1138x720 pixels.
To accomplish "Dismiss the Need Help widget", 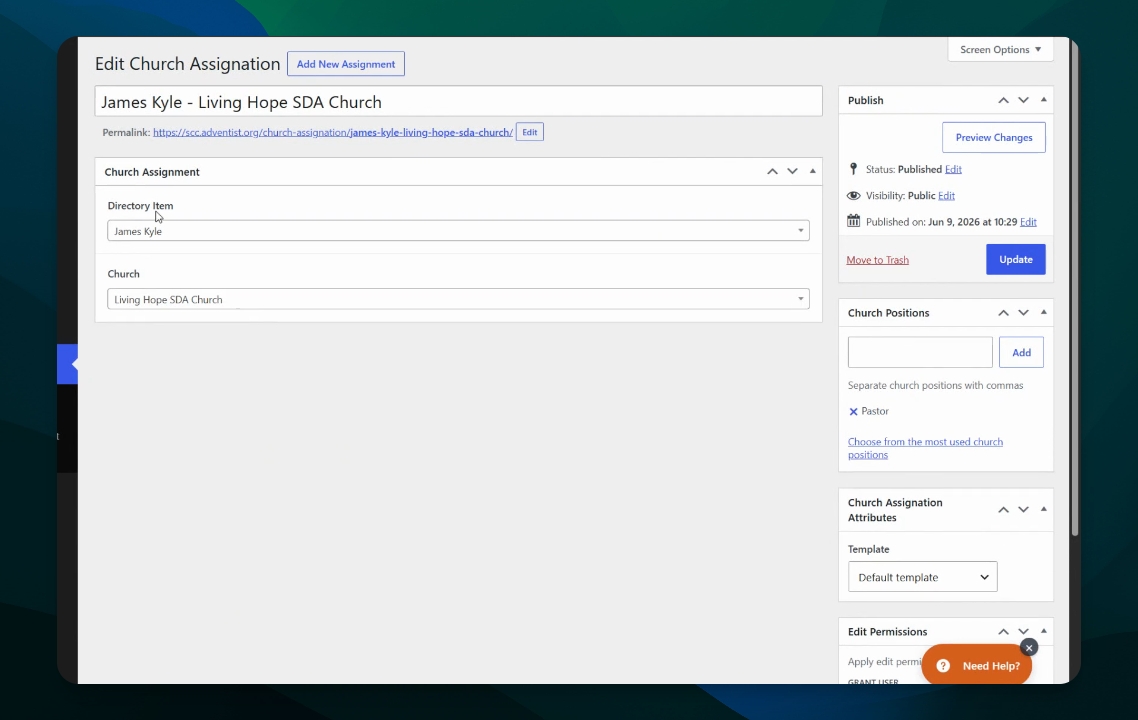I will pyautogui.click(x=1028, y=647).
